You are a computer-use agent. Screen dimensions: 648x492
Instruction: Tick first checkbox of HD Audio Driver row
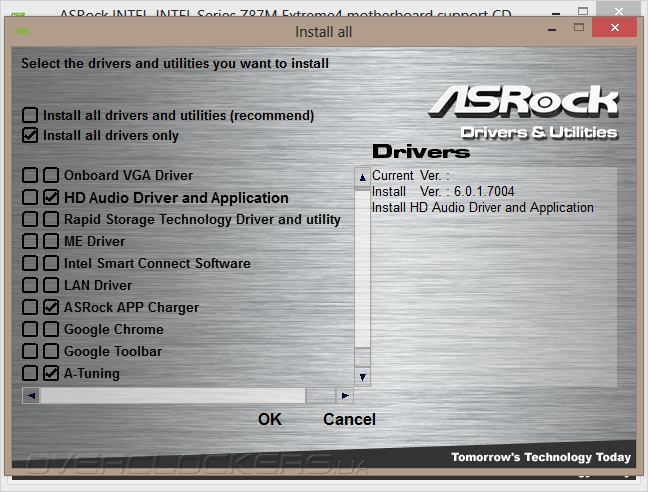(x=30, y=197)
